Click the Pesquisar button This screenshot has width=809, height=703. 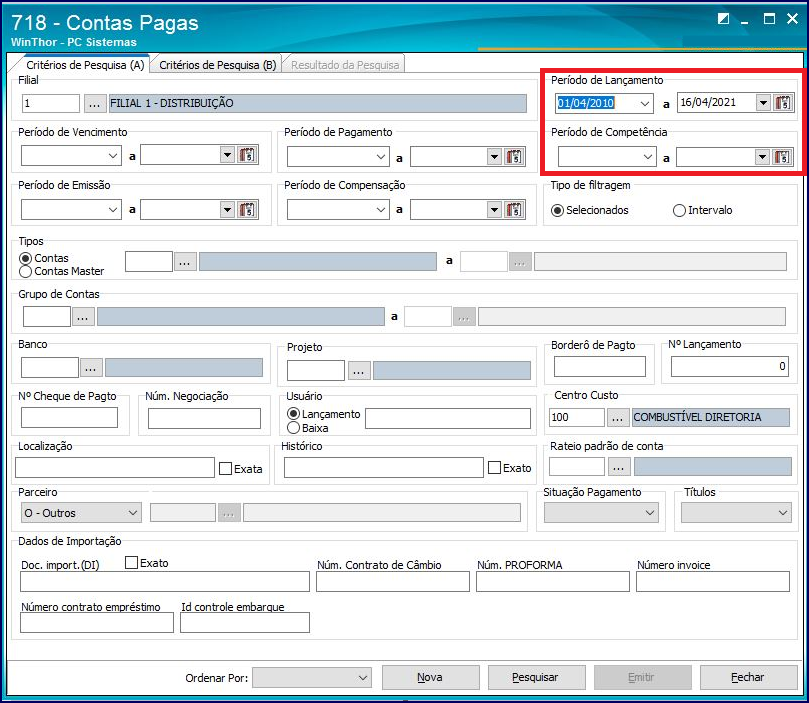pyautogui.click(x=536, y=677)
